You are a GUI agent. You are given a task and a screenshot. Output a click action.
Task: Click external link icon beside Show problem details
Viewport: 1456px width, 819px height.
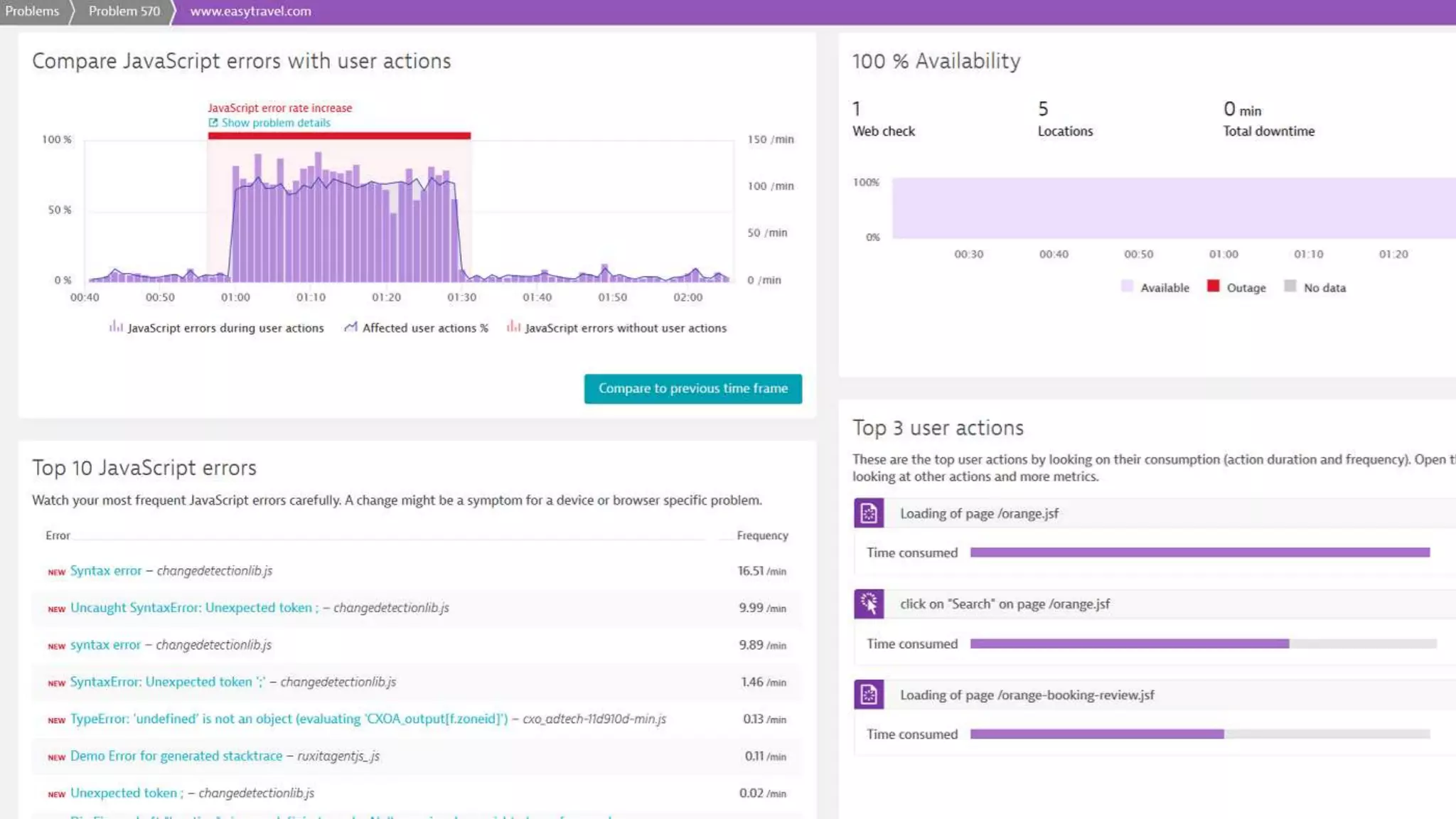tap(213, 123)
